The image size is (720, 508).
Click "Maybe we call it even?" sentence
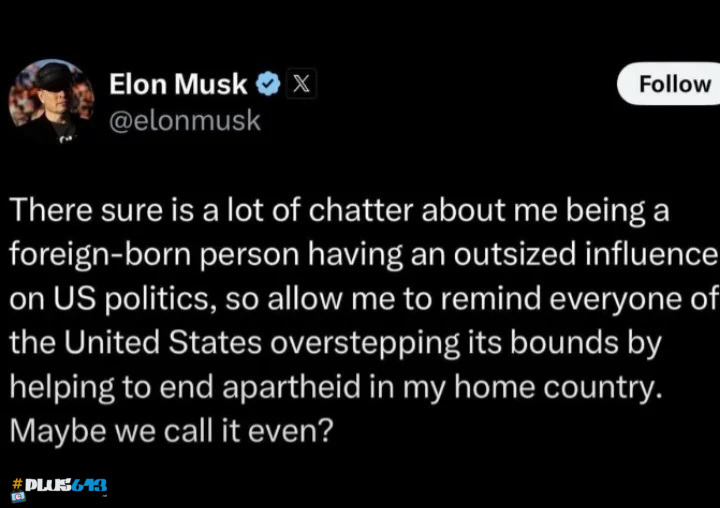tap(171, 432)
